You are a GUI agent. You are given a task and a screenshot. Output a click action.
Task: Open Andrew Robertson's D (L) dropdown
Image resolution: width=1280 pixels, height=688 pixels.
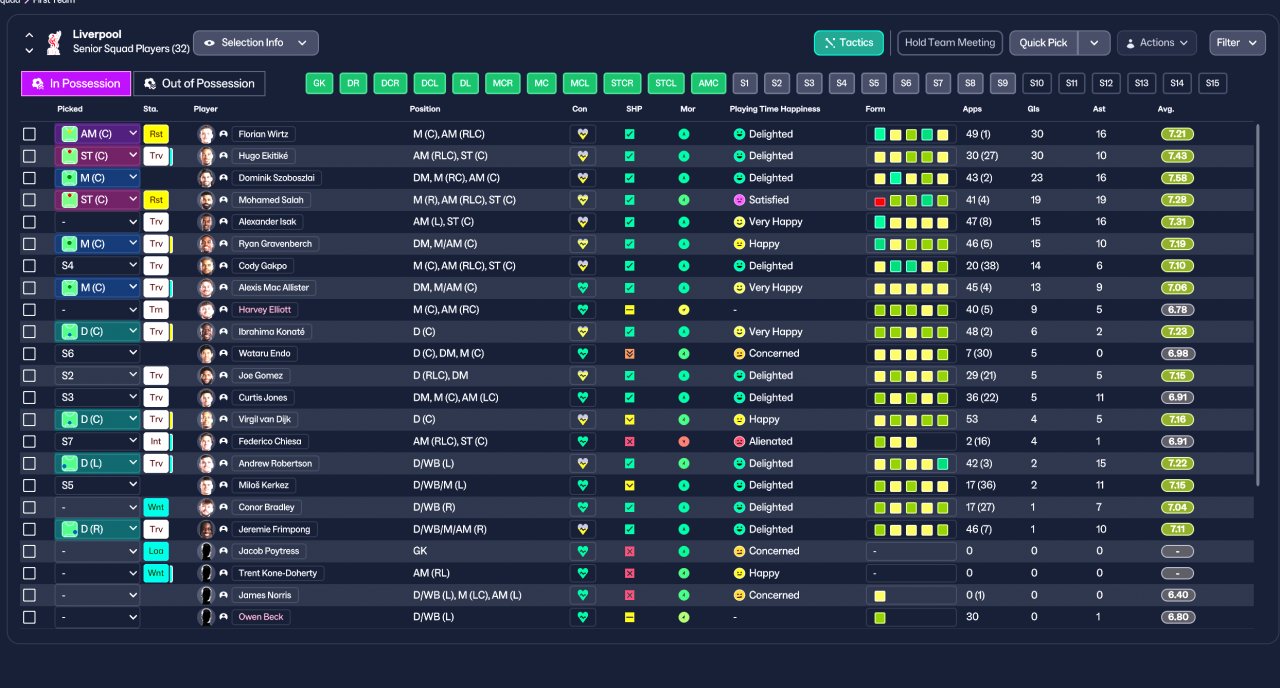[97, 463]
